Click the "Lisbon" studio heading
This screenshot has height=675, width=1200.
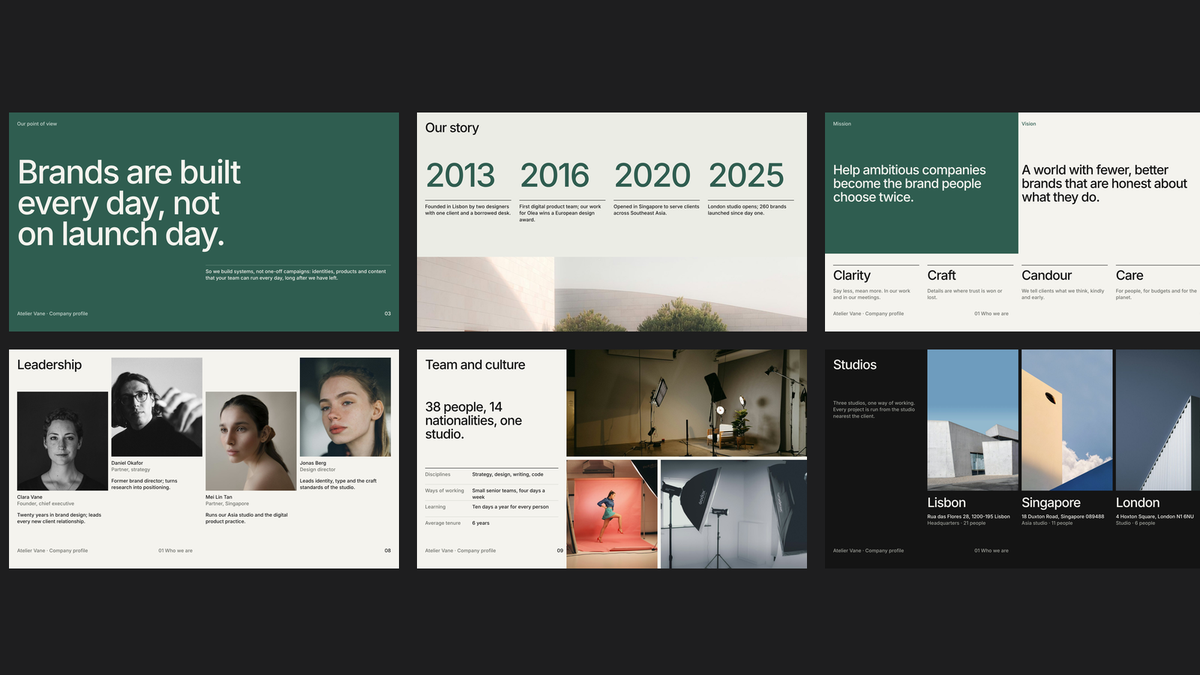946,503
